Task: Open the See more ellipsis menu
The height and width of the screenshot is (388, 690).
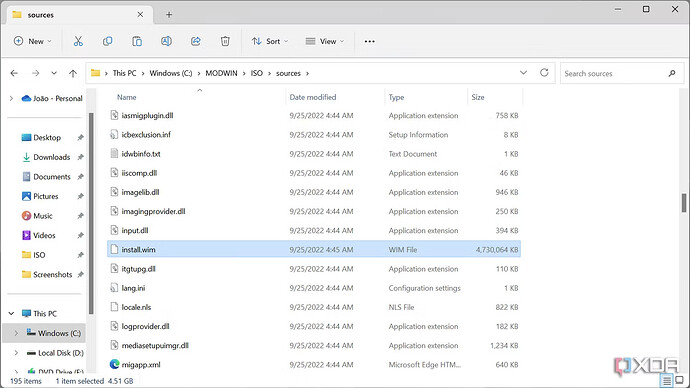Action: 370,41
